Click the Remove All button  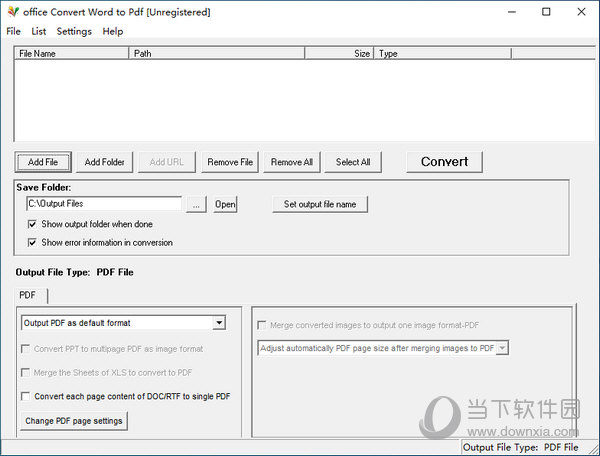point(292,162)
